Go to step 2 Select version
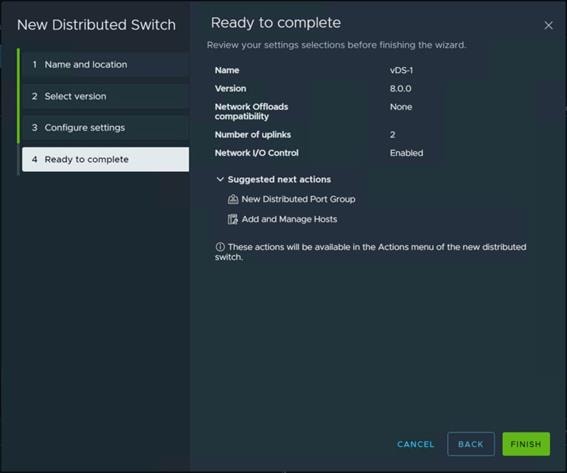Viewport: 567px width, 473px height. click(x=105, y=96)
